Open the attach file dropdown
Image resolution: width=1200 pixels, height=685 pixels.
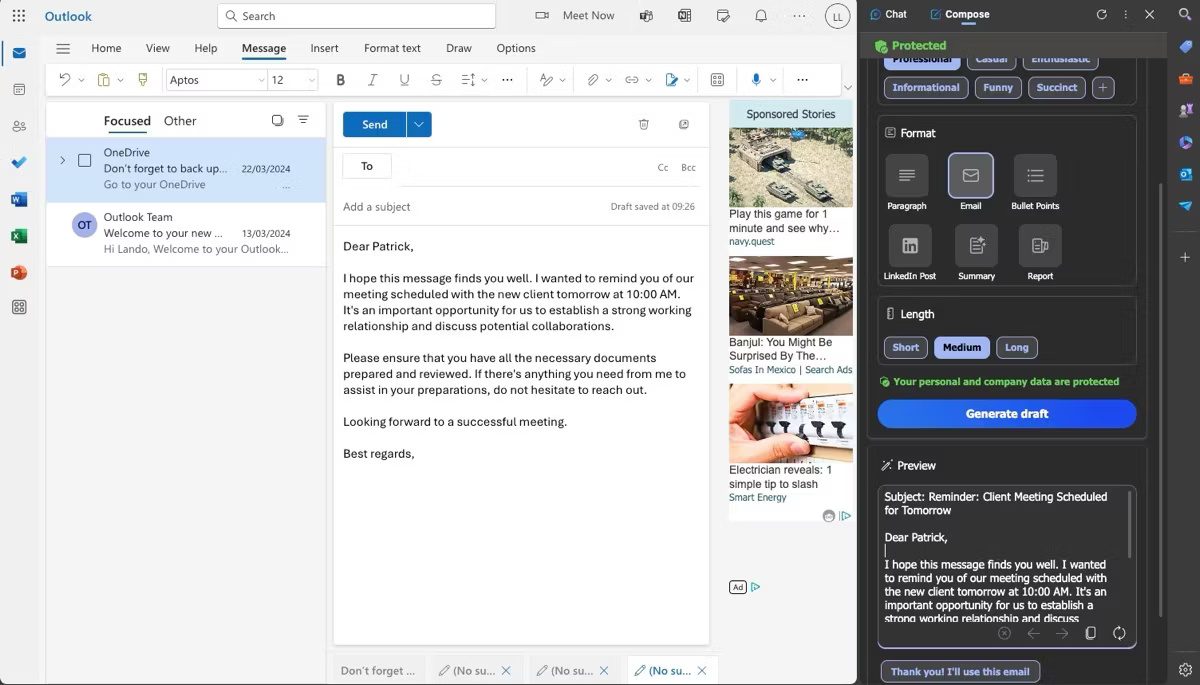pos(607,79)
